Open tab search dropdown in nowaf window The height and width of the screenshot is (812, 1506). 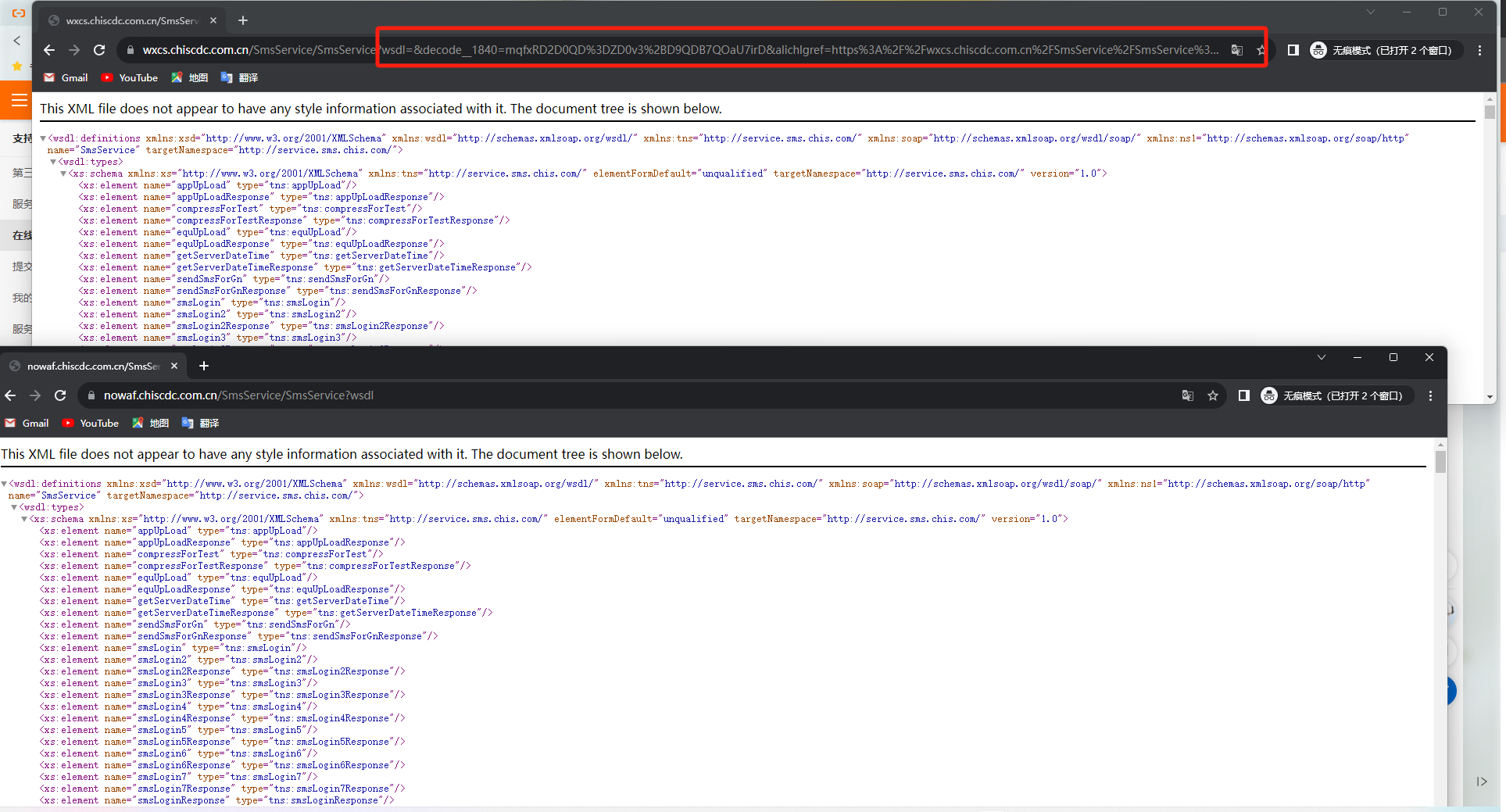[1322, 357]
